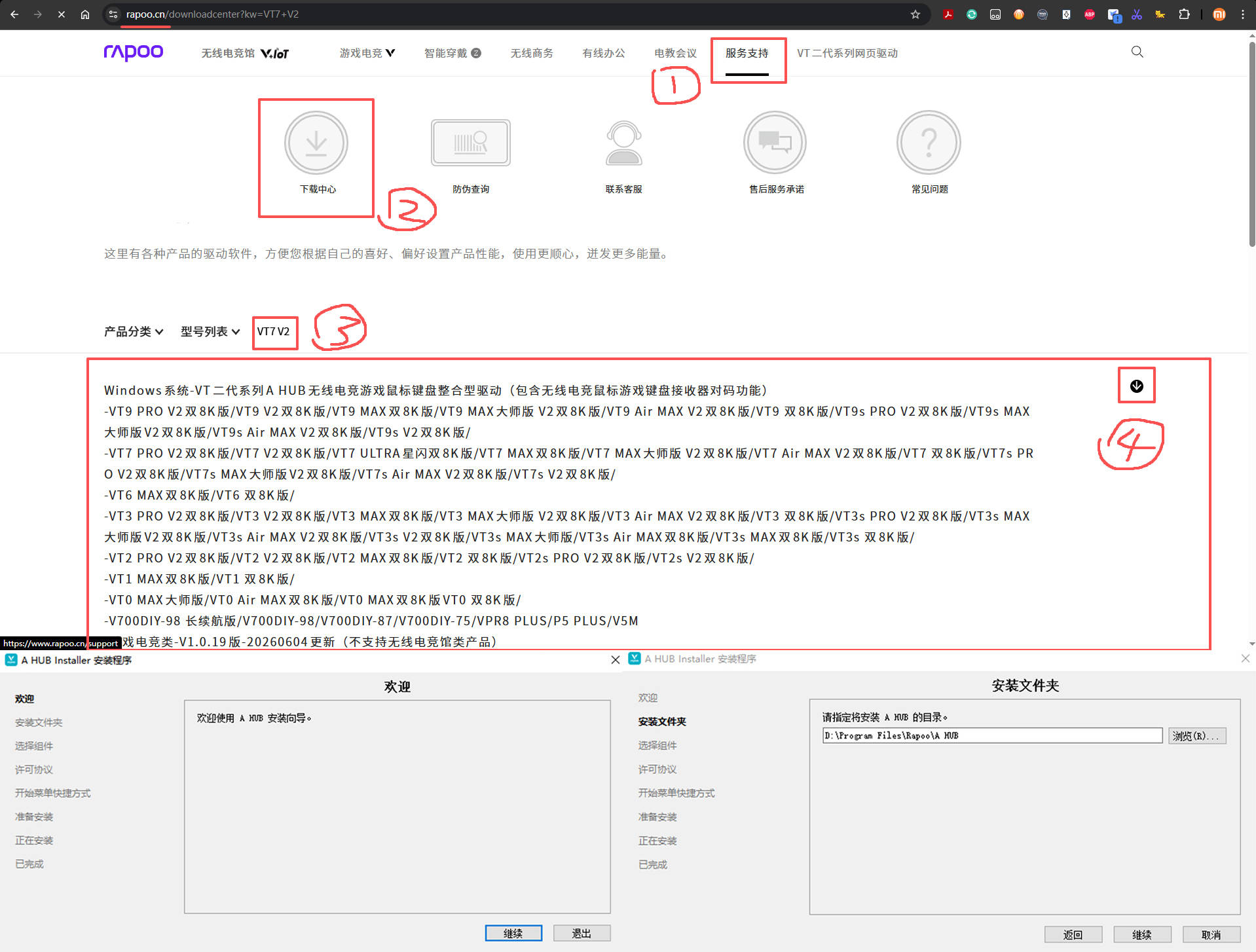Open Chrome's three-dot menu
The height and width of the screenshot is (952, 1256).
pos(1243,14)
